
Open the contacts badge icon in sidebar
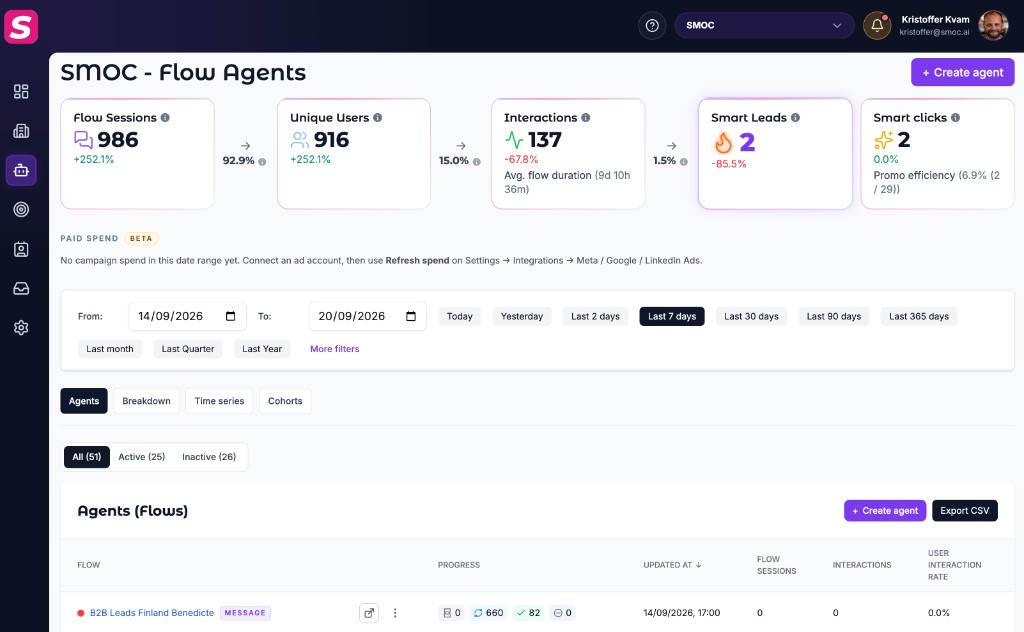click(21, 249)
